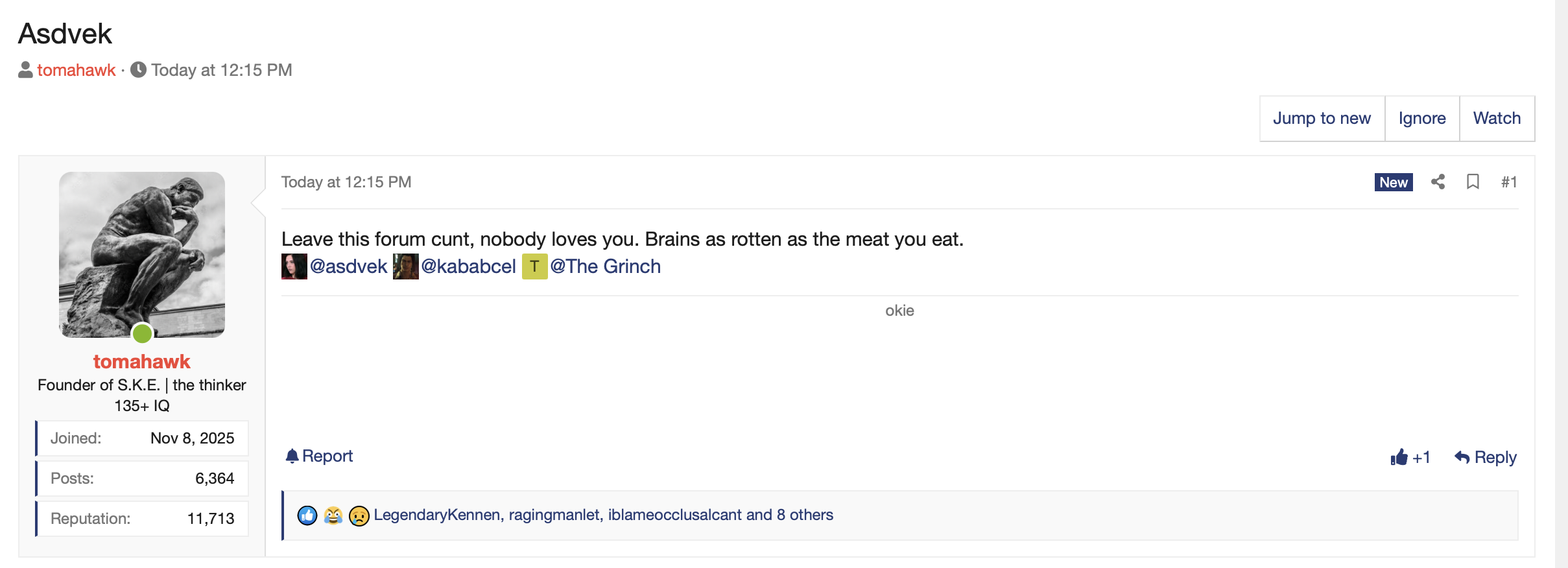Click the tomahawk username under the avatar
This screenshot has height=568, width=1568.
click(x=141, y=361)
